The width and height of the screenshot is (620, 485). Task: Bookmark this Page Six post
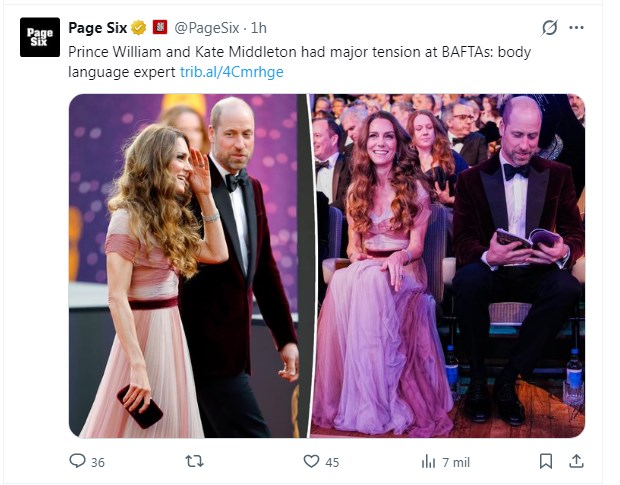pyautogui.click(x=546, y=461)
